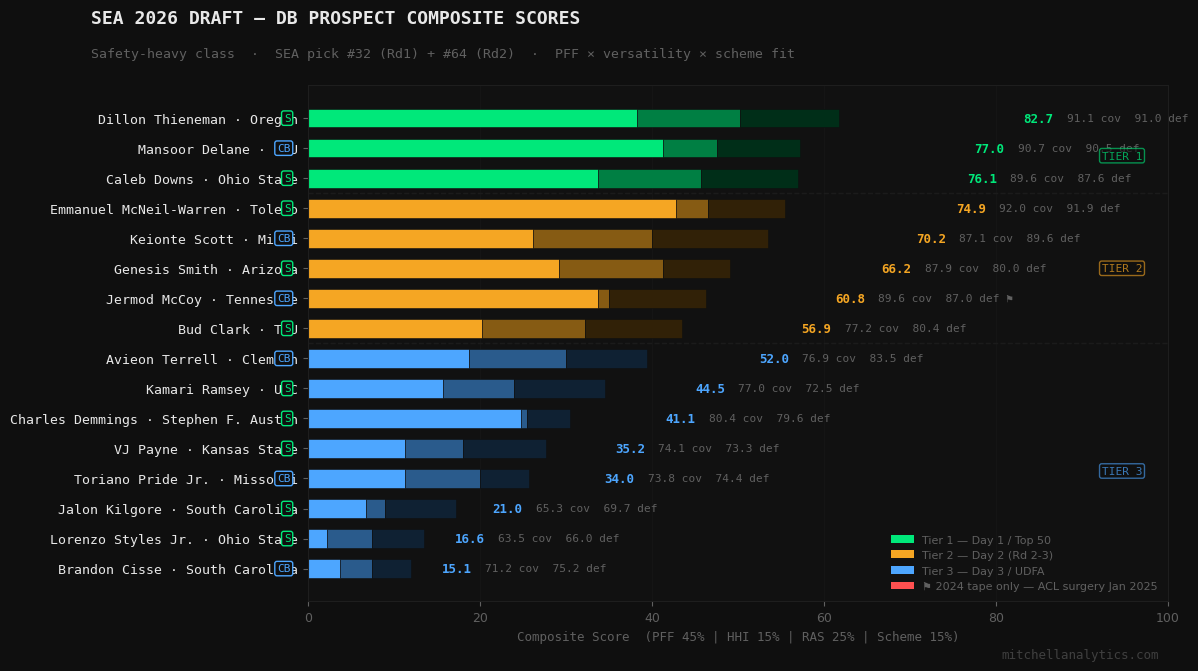Click the green Tier 1 legend swatch
1198x671 pixels.
[x=902, y=540]
